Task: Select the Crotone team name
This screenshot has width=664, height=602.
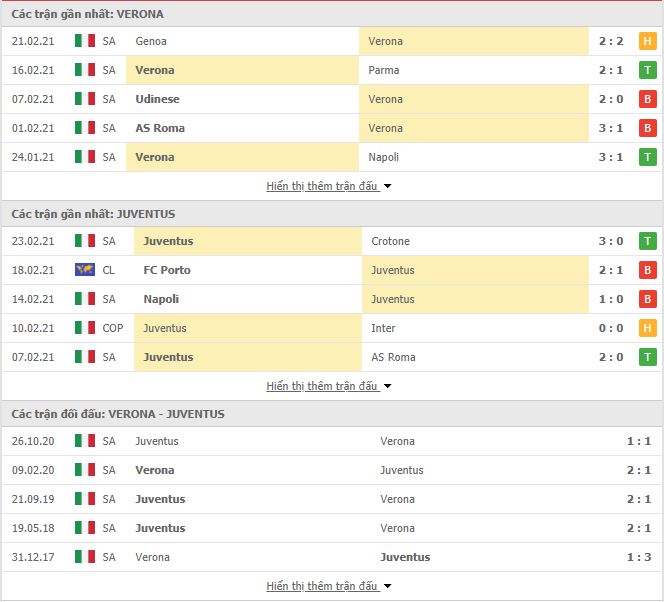Action: pos(390,241)
